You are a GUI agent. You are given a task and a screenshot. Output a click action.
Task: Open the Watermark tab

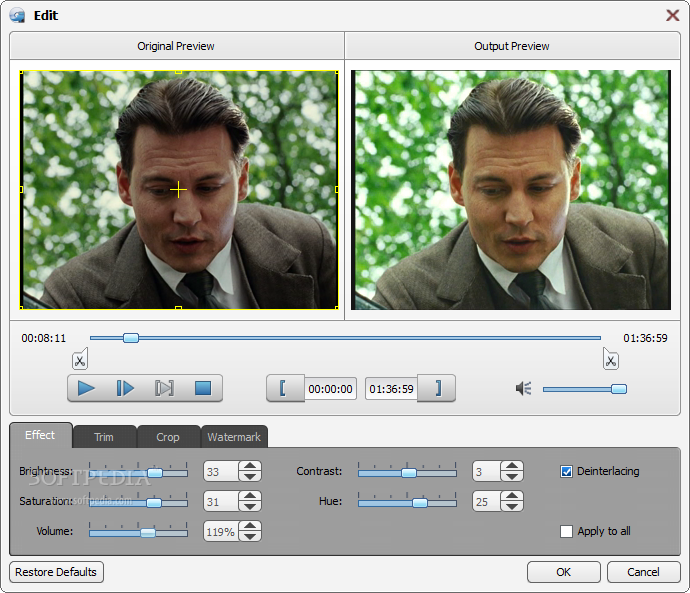coord(234,437)
